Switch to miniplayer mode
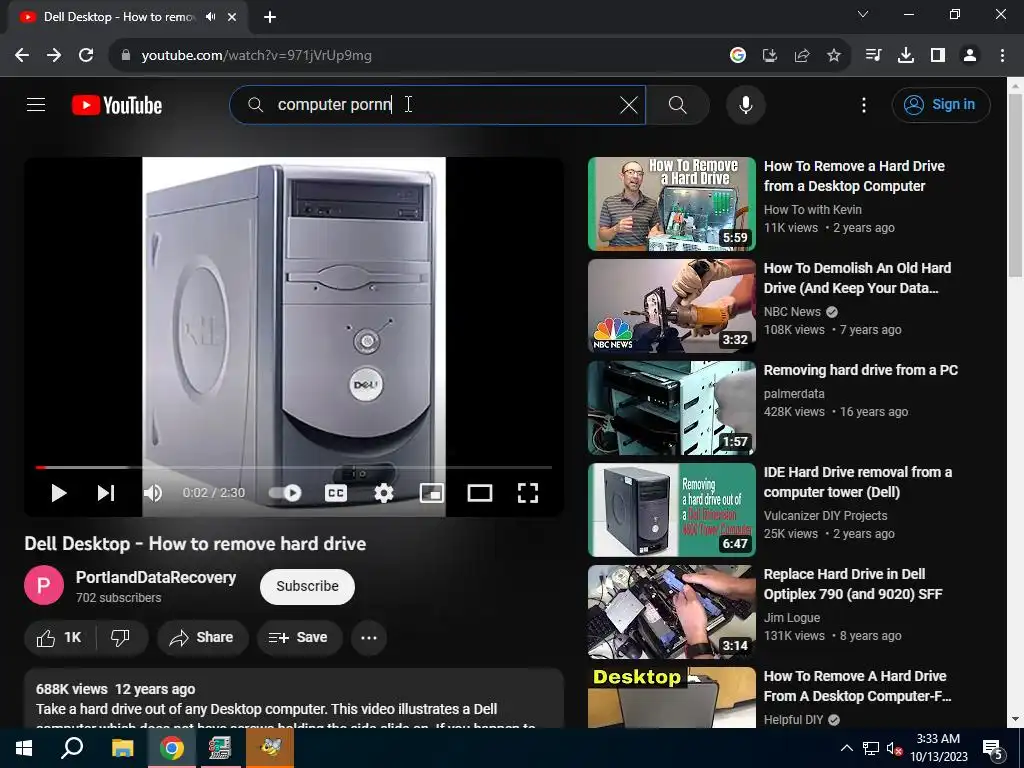Screen dimensions: 1024x768 pyautogui.click(x=432, y=493)
